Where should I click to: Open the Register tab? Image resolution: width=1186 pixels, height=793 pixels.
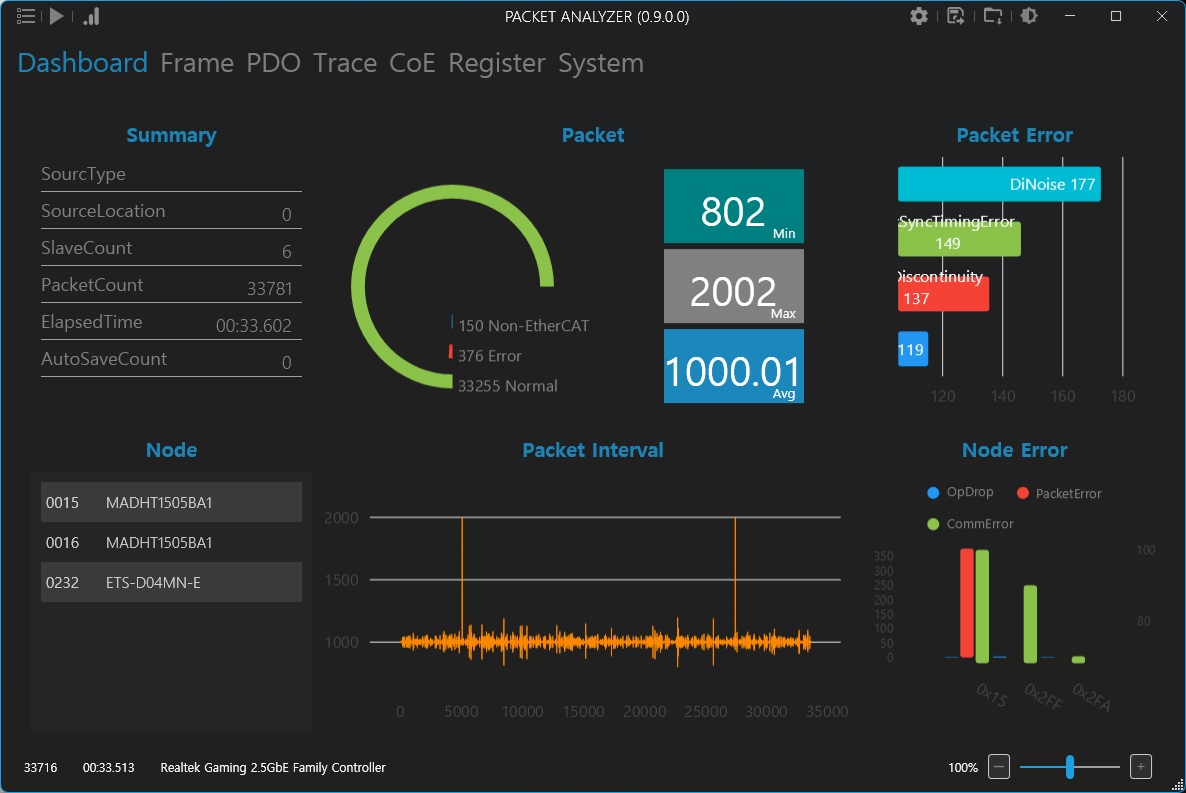coord(497,63)
